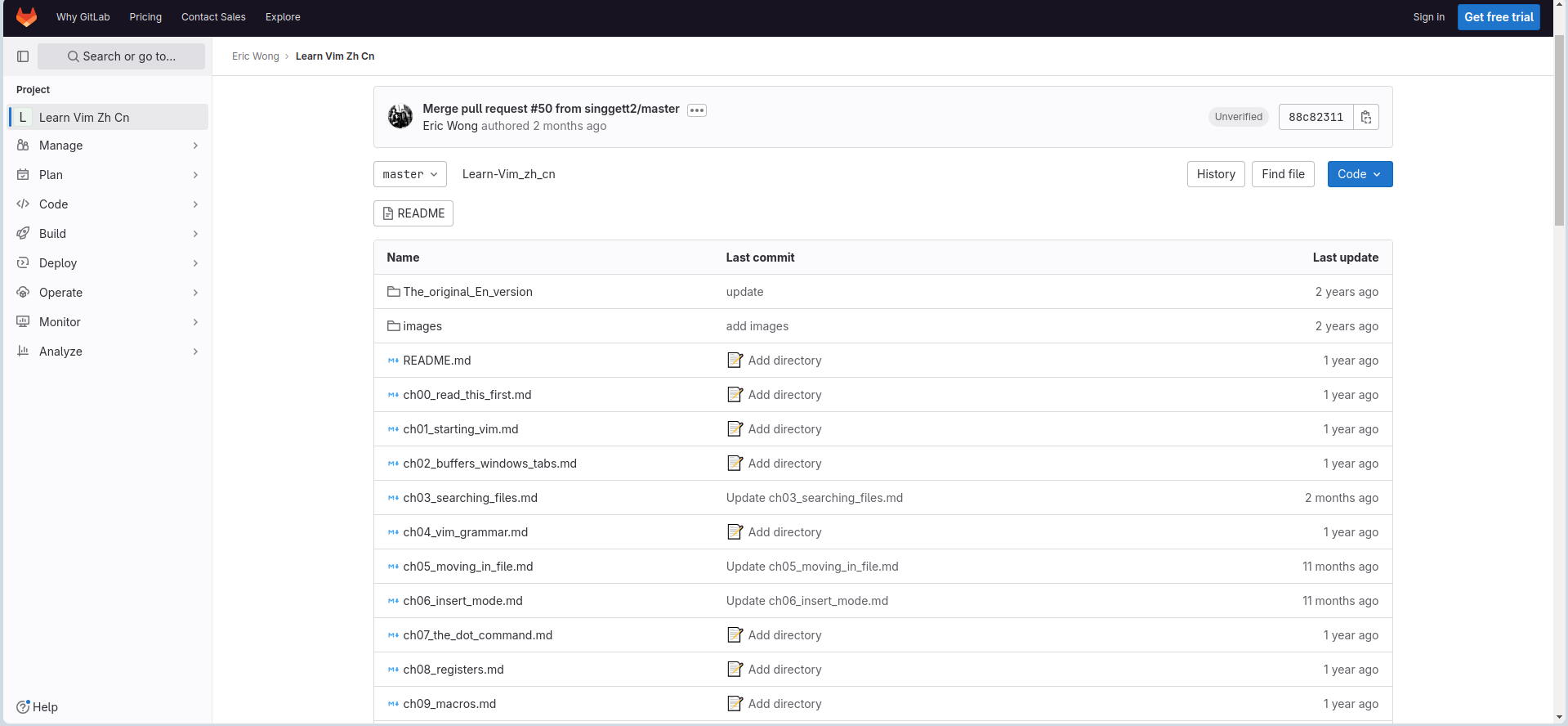Click folder icon of images directory

(x=394, y=325)
